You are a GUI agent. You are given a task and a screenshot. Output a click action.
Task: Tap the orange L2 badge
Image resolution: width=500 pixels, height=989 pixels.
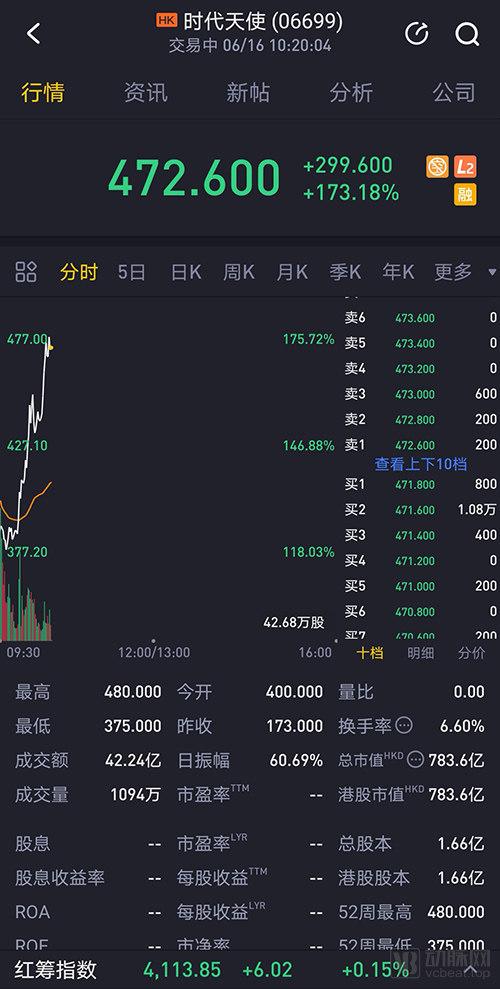click(465, 168)
